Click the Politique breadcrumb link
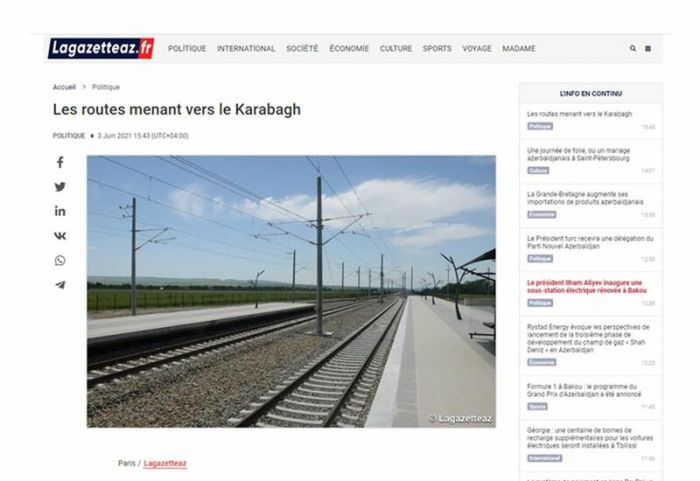 coord(106,87)
